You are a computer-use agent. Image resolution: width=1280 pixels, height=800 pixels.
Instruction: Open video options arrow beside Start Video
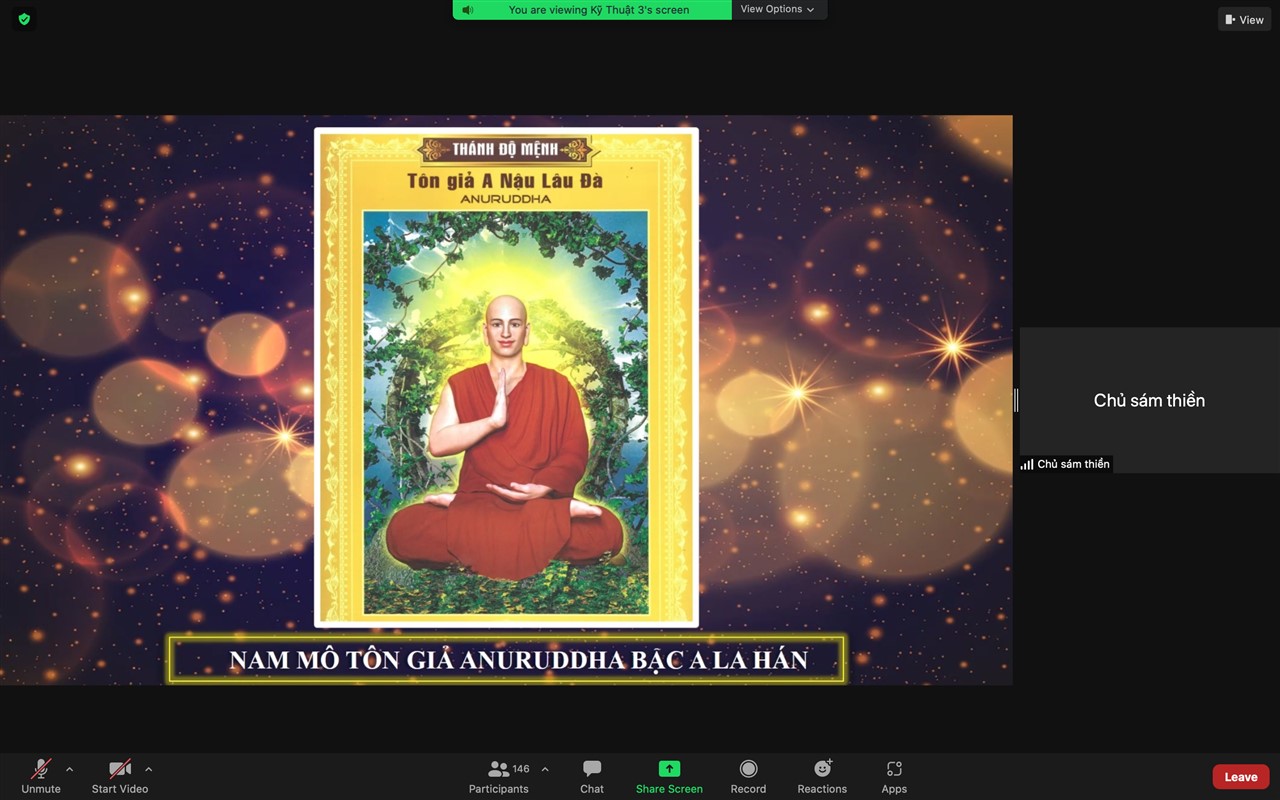[148, 769]
